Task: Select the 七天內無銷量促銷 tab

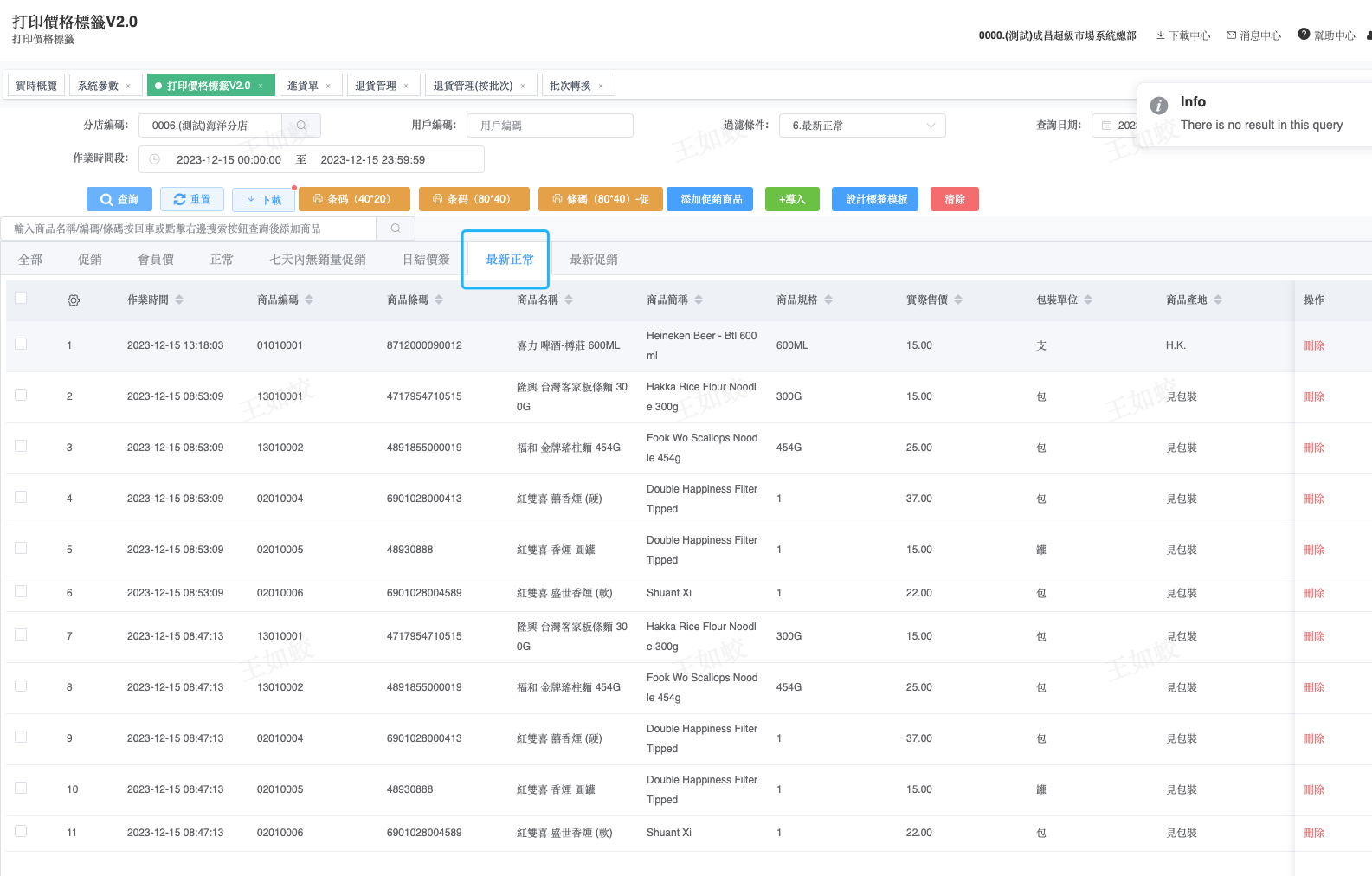Action: [318, 260]
